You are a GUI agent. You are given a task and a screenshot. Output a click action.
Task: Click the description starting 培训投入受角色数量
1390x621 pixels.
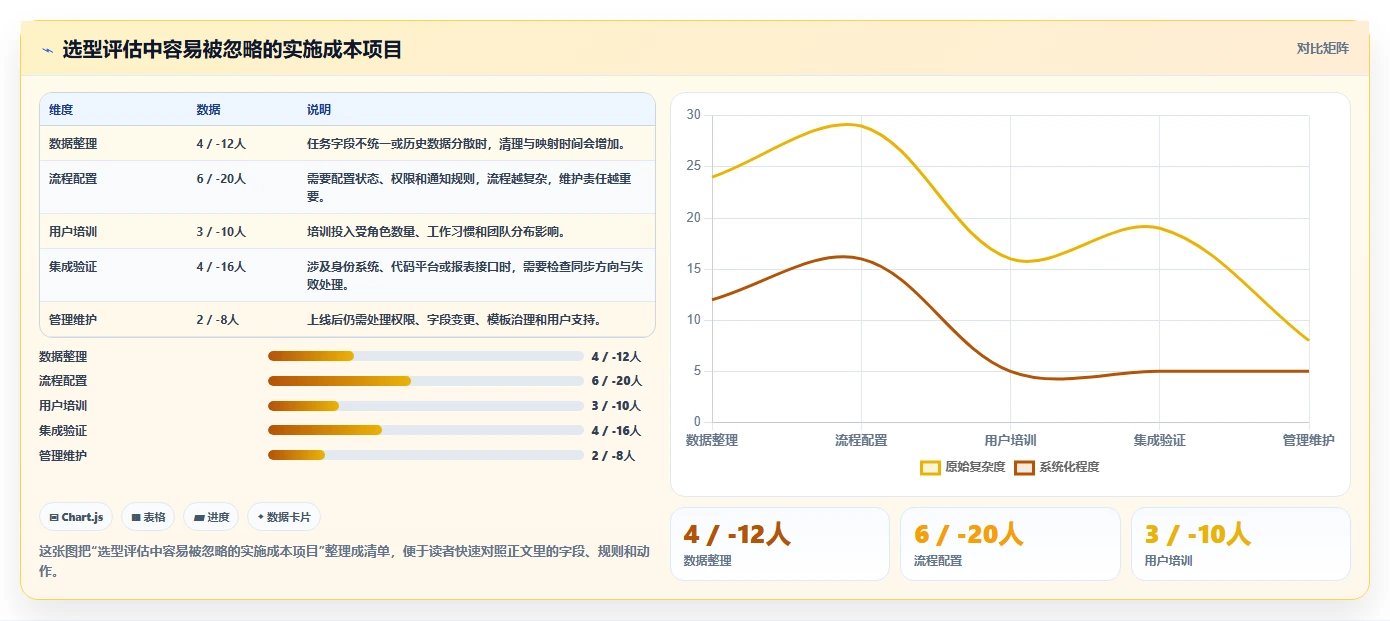437,231
